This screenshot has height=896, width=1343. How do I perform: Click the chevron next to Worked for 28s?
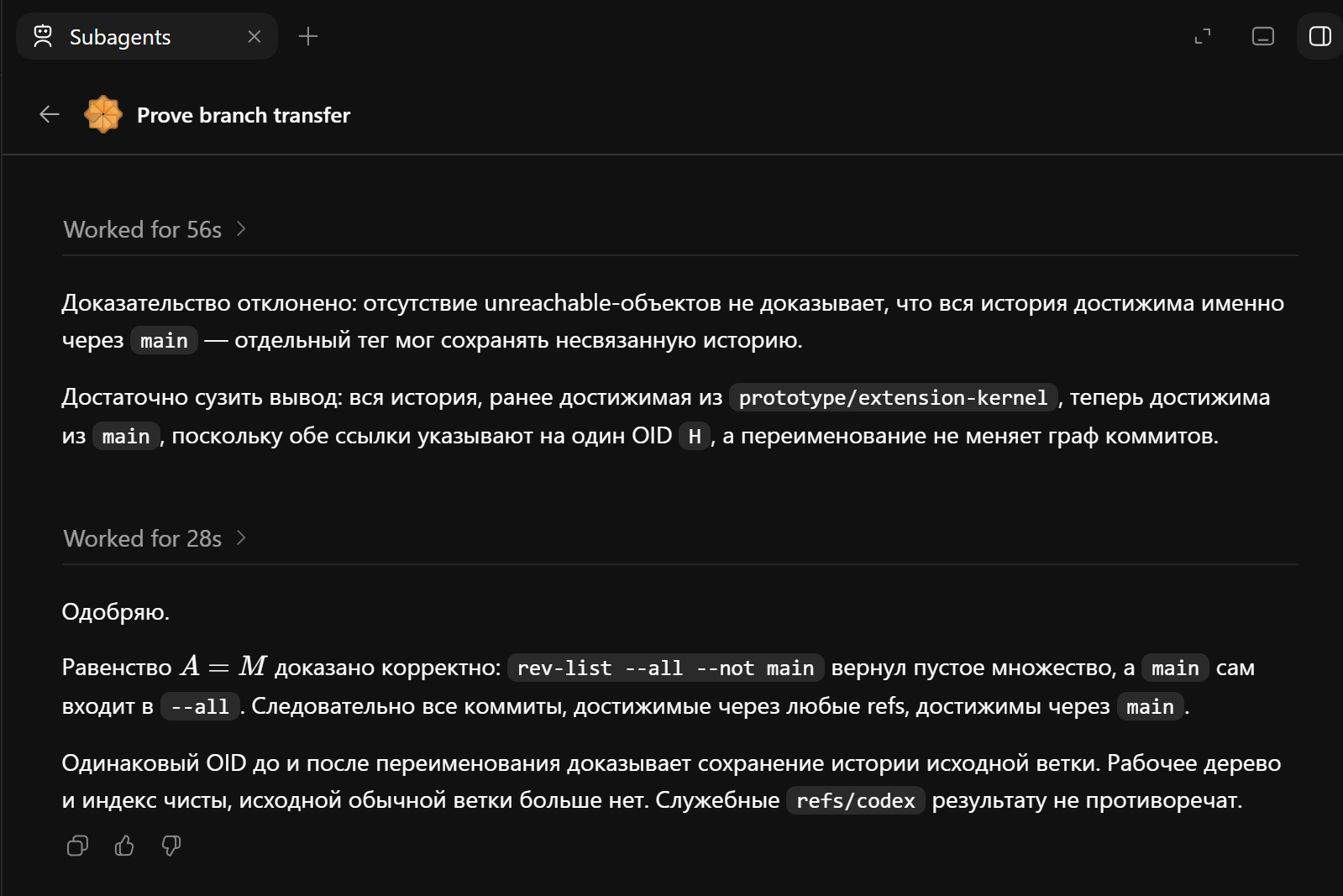pyautogui.click(x=241, y=538)
